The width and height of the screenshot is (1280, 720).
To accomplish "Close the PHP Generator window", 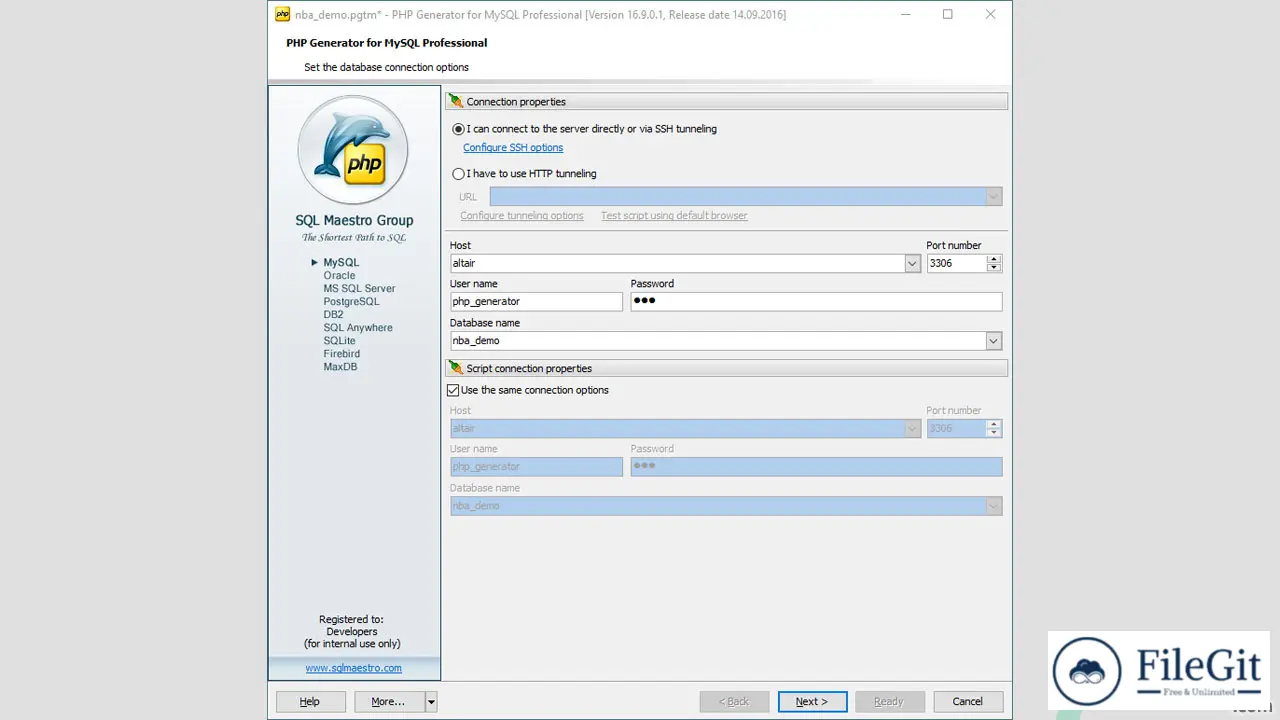I will click(x=991, y=15).
